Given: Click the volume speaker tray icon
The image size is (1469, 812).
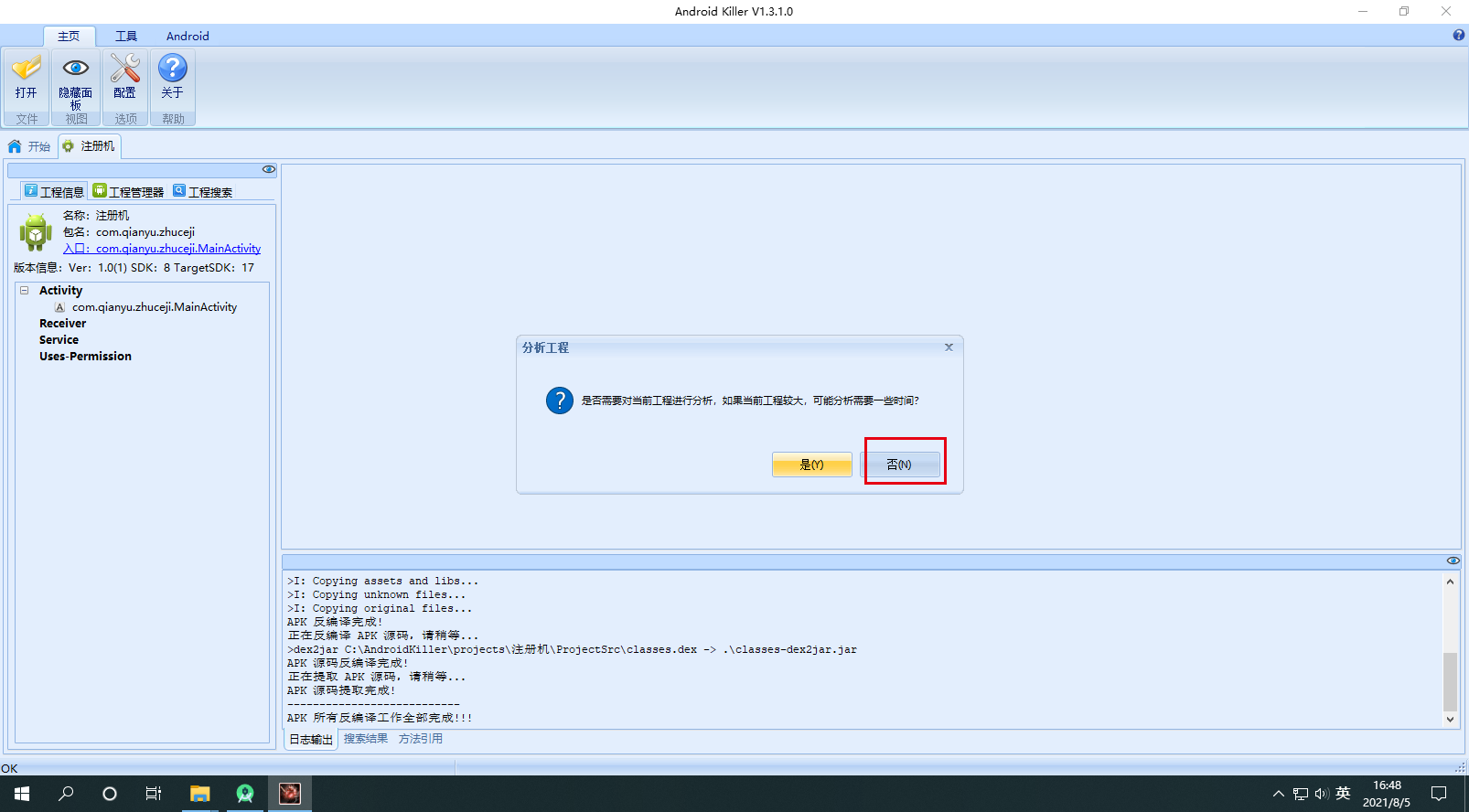Looking at the screenshot, I should [1322, 794].
